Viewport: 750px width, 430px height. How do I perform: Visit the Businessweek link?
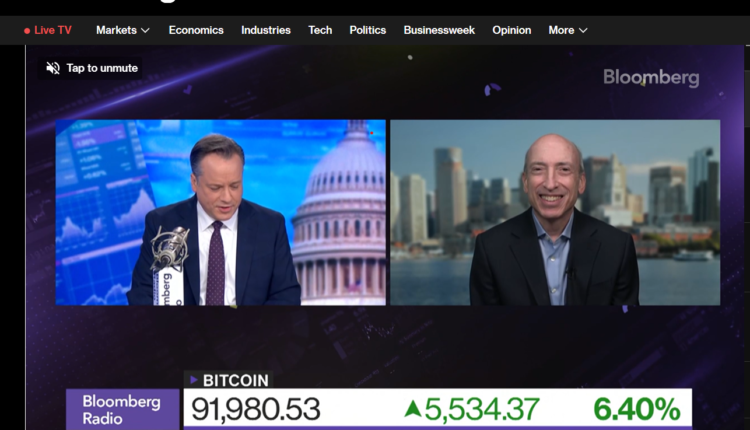click(x=439, y=30)
